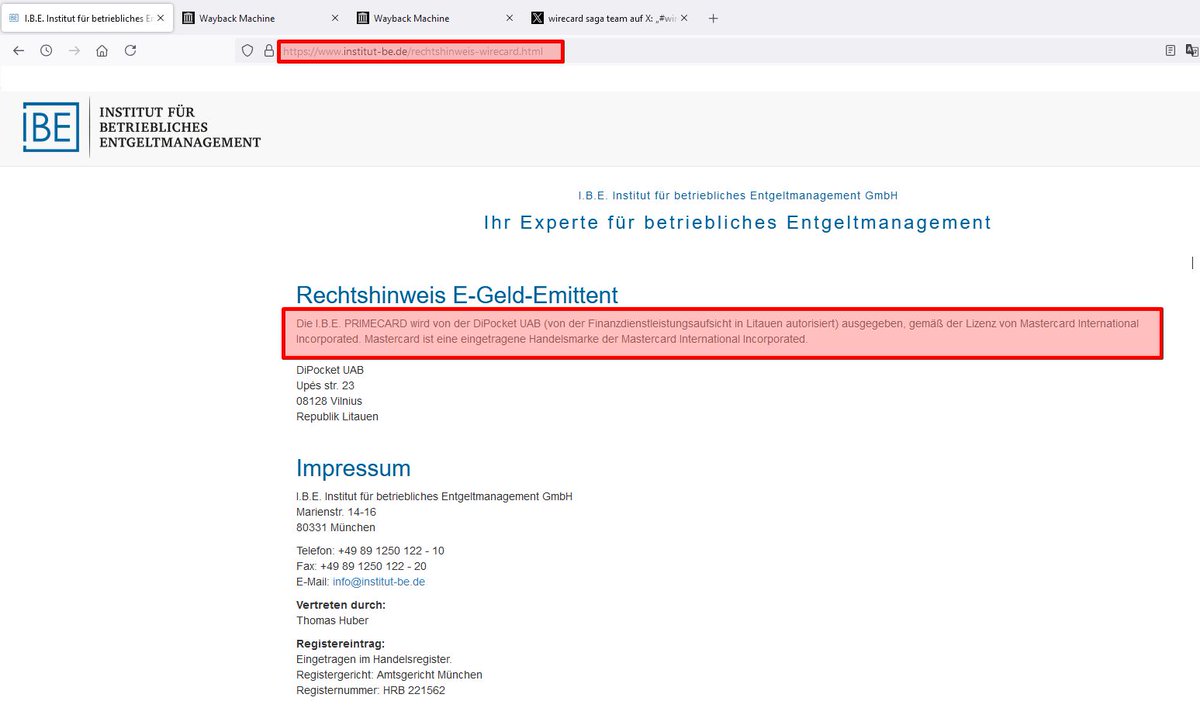Click Rechtshinweis E-Geld-Emittent heading
The width and height of the screenshot is (1200, 708).
(x=457, y=295)
